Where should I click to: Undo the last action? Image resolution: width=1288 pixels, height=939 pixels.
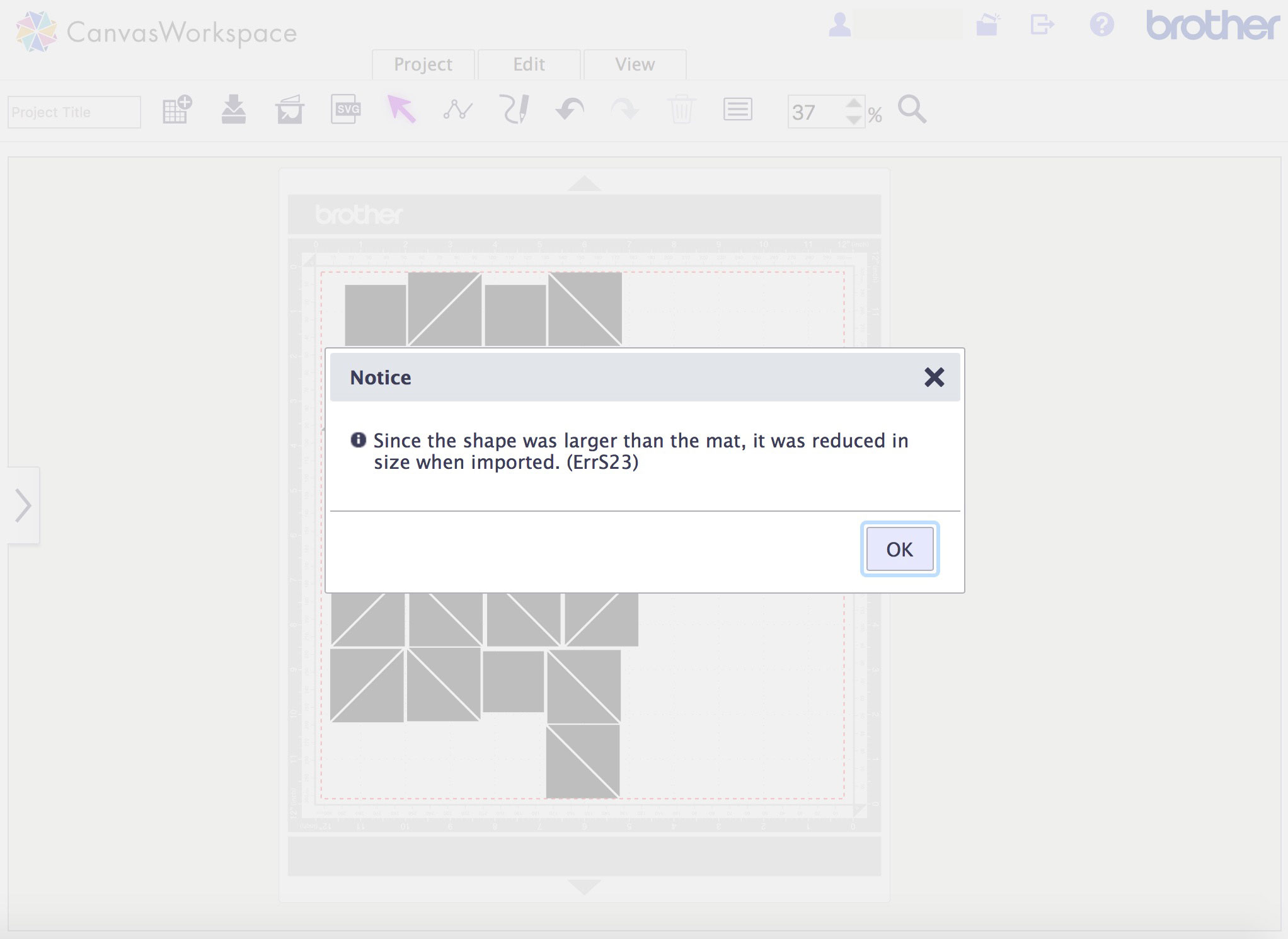pyautogui.click(x=570, y=110)
